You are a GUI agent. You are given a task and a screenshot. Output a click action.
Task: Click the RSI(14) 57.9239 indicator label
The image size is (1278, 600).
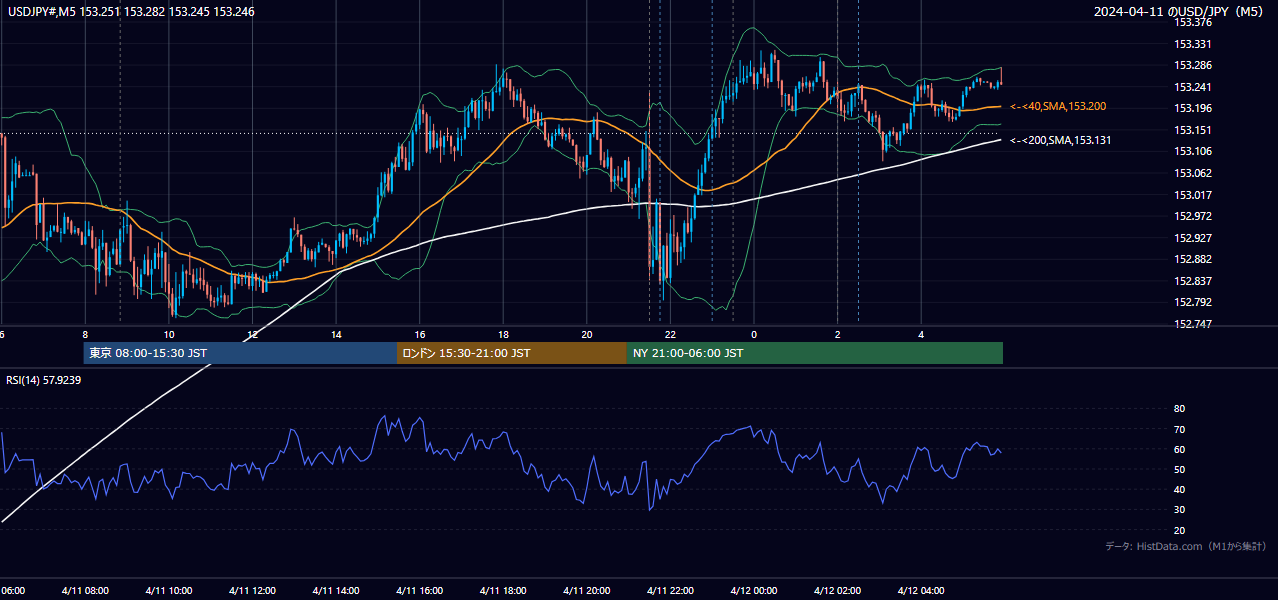coord(44,380)
